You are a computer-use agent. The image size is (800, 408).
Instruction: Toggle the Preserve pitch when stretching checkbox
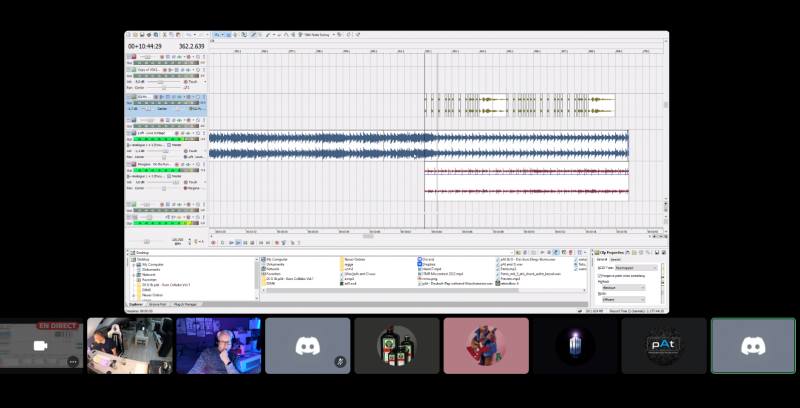(598, 275)
